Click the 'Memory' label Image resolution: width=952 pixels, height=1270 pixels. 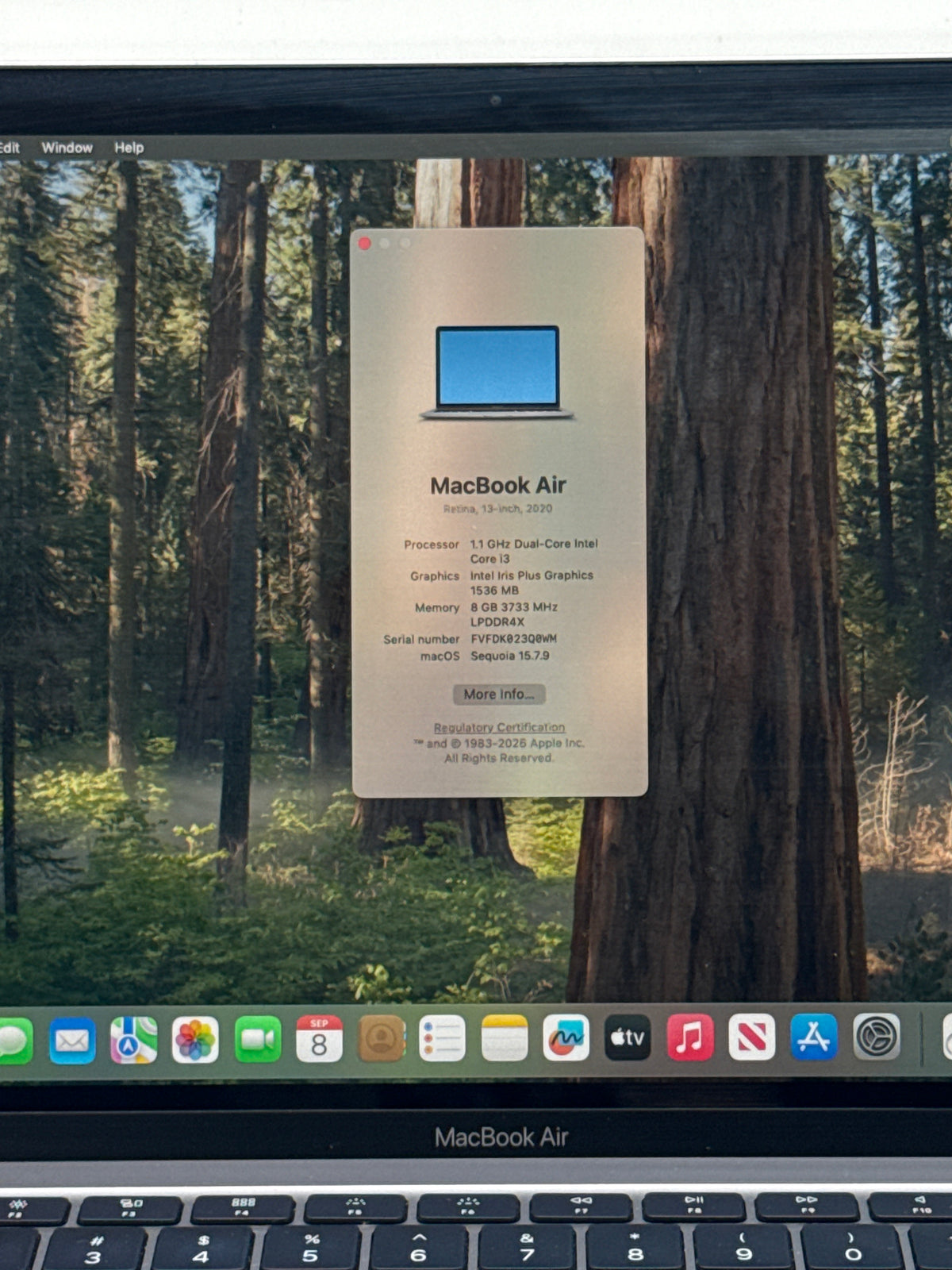click(437, 608)
